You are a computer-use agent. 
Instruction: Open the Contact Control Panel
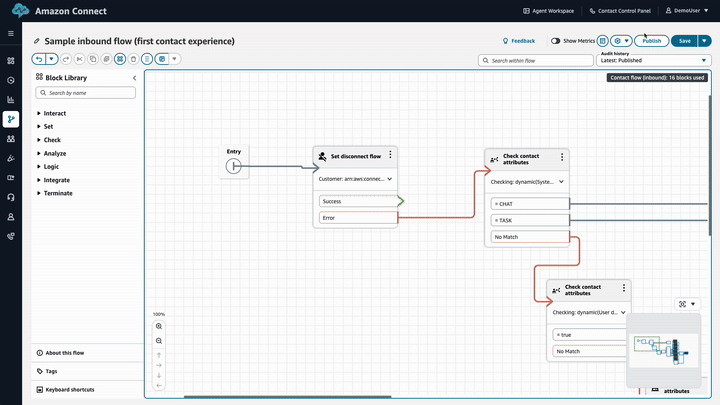point(624,11)
